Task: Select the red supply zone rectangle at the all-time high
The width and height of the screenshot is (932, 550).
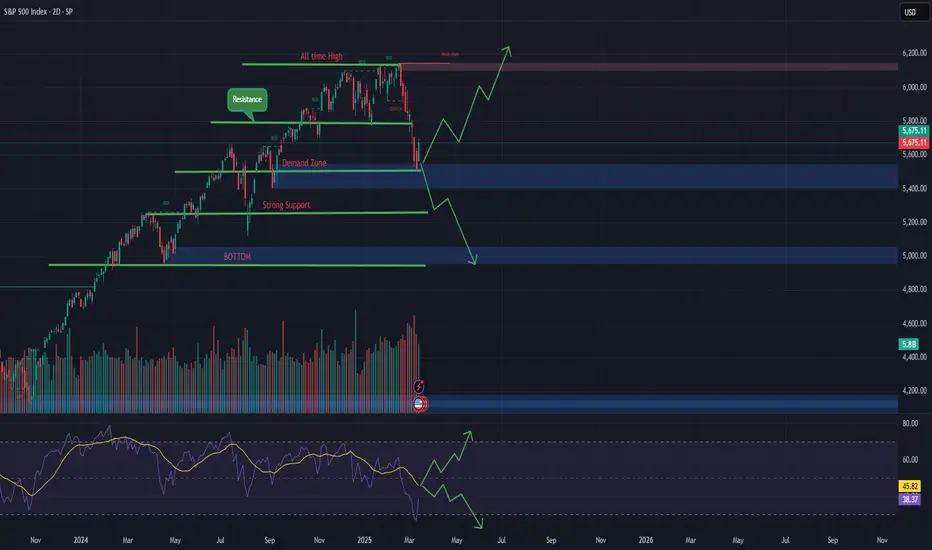Action: 648,67
